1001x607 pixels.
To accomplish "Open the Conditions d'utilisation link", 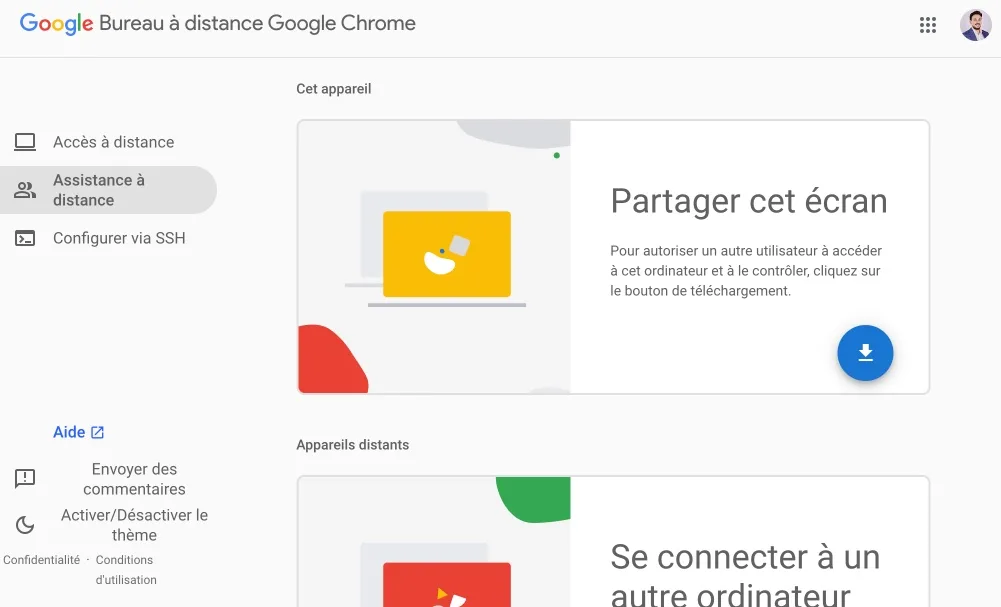I will click(126, 569).
